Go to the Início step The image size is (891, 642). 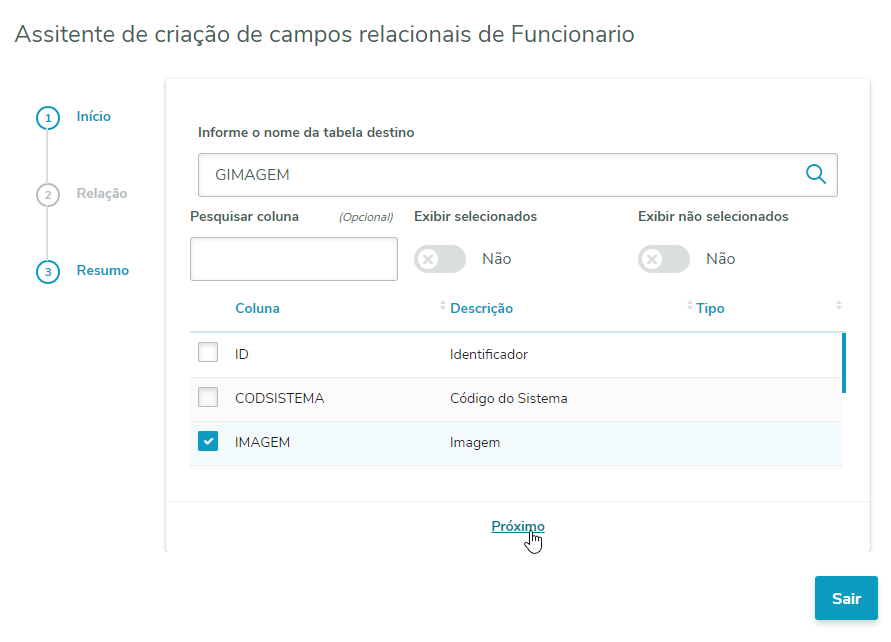pos(94,117)
